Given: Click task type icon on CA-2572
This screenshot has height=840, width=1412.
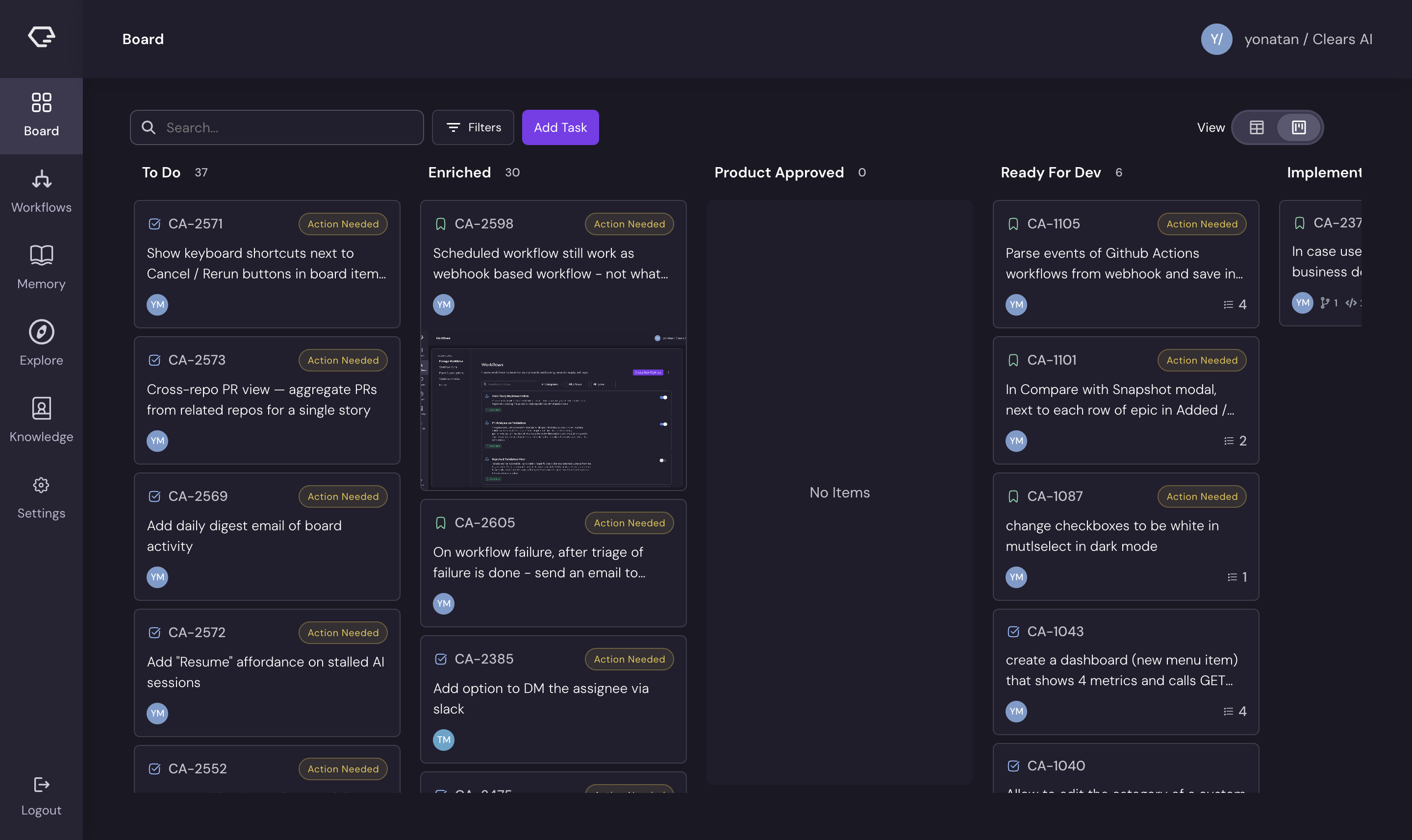Looking at the screenshot, I should [x=154, y=633].
